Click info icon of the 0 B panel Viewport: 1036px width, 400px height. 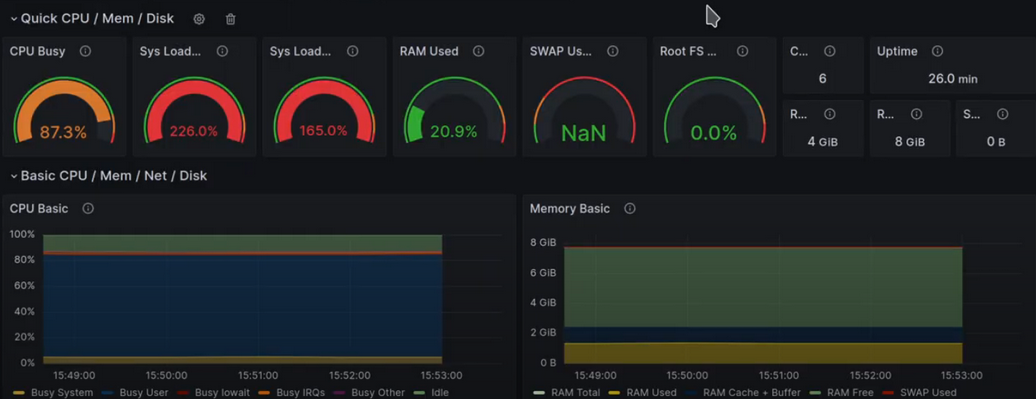[x=1003, y=114]
